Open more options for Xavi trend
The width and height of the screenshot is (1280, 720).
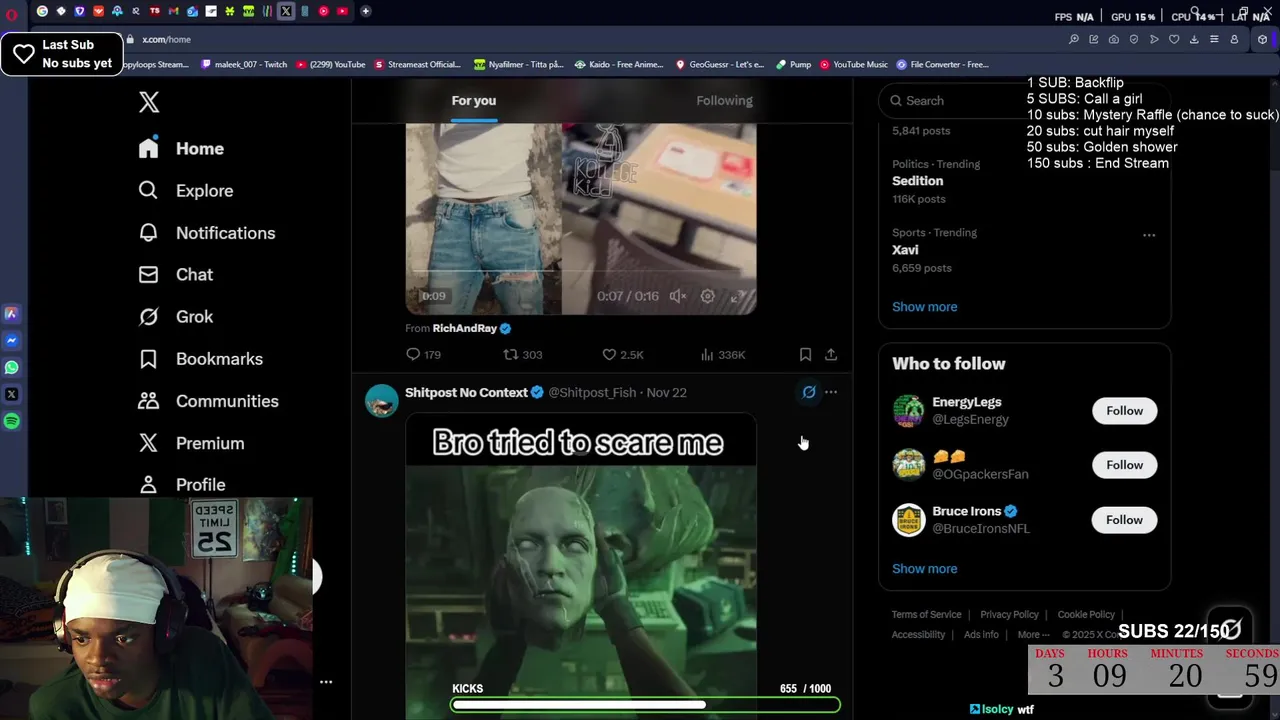coord(1149,235)
